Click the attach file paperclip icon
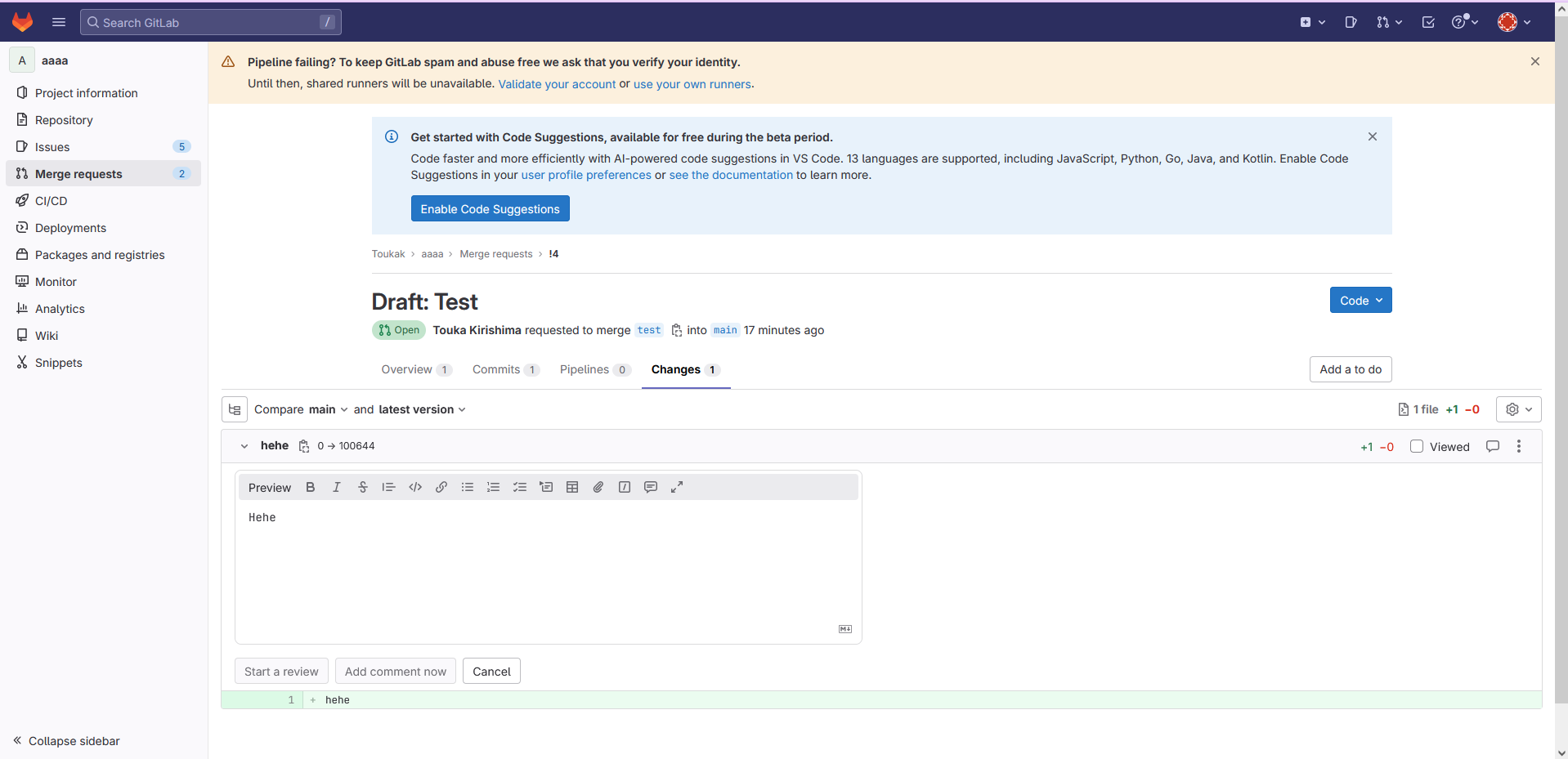This screenshot has width=1568, height=759. [x=598, y=488]
